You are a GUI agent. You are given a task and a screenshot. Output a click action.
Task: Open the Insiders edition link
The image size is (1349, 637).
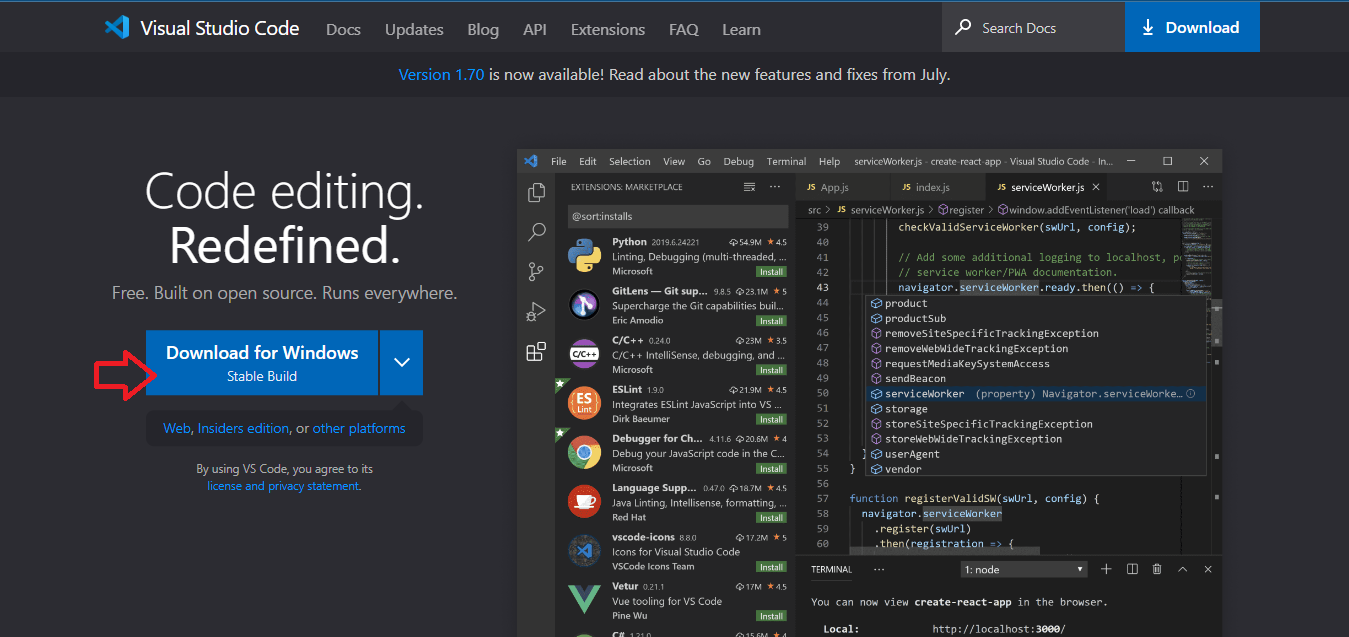coord(243,428)
